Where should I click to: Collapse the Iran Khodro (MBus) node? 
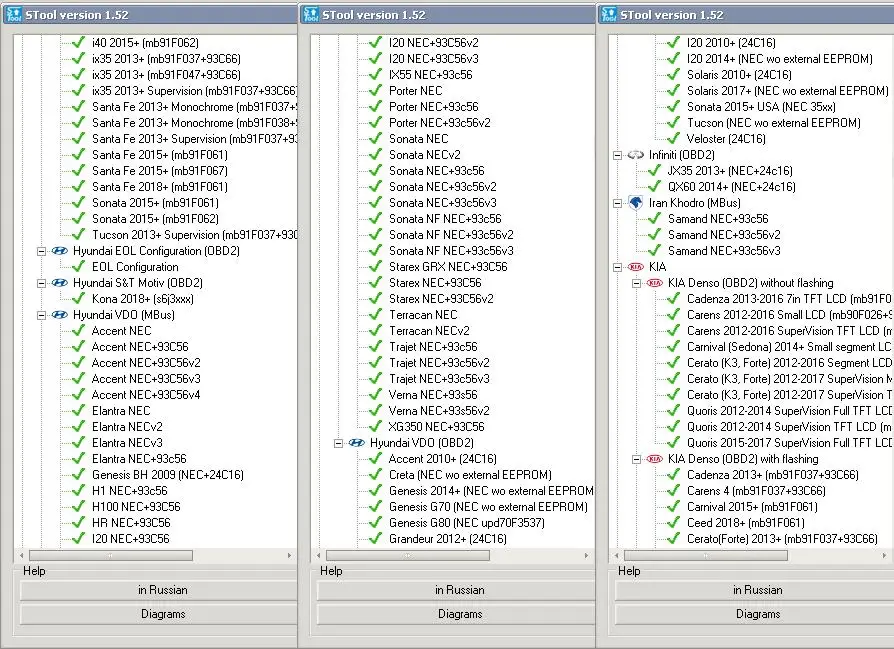click(x=617, y=203)
